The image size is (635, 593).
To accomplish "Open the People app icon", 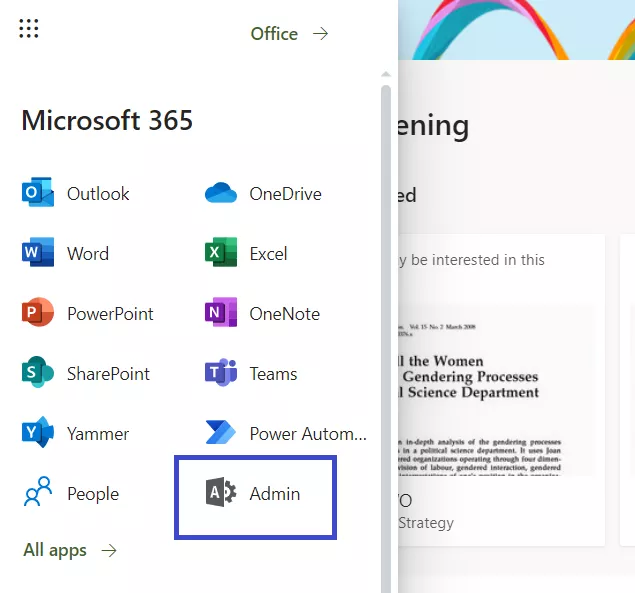I will [x=38, y=492].
